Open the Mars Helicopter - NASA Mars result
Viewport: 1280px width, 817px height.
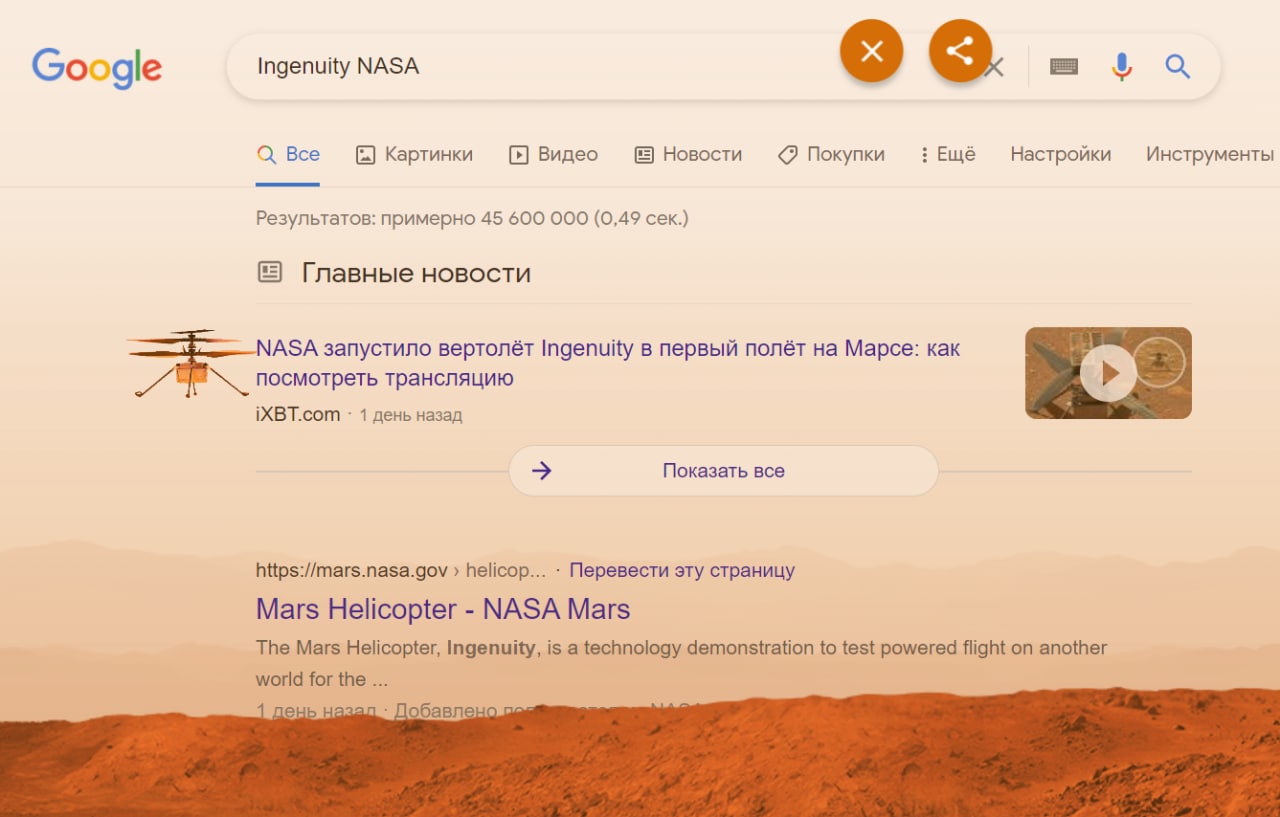point(443,609)
